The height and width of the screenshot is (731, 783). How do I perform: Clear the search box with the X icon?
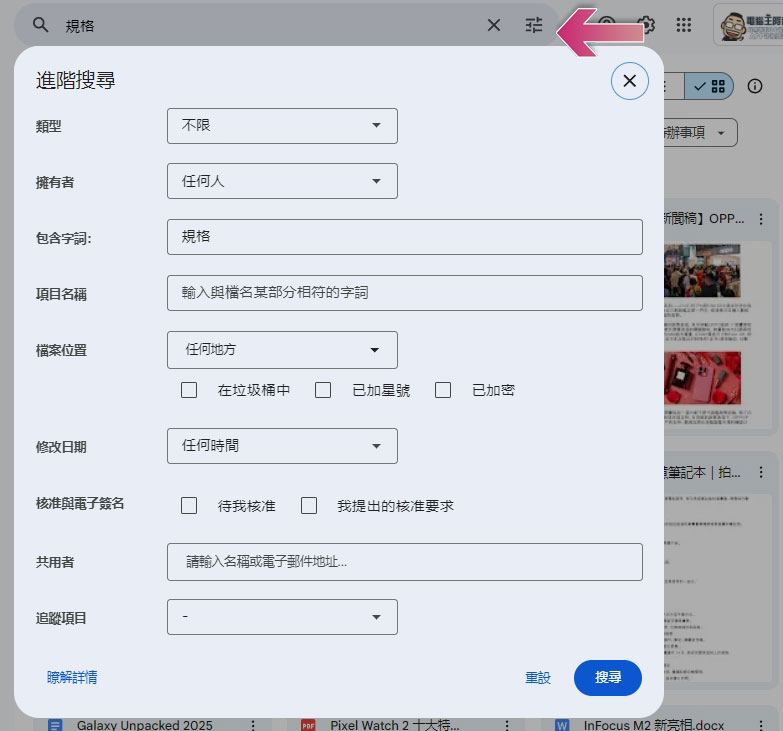[493, 25]
